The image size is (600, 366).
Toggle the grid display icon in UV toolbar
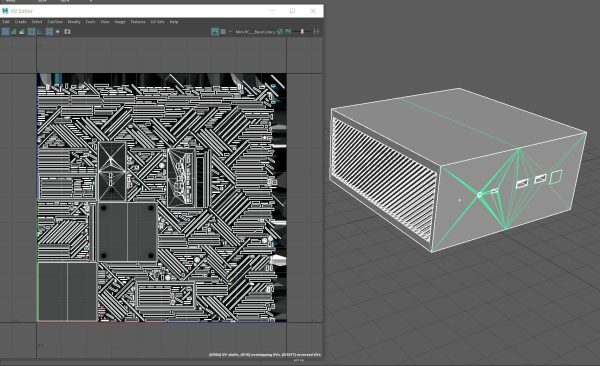(x=50, y=32)
